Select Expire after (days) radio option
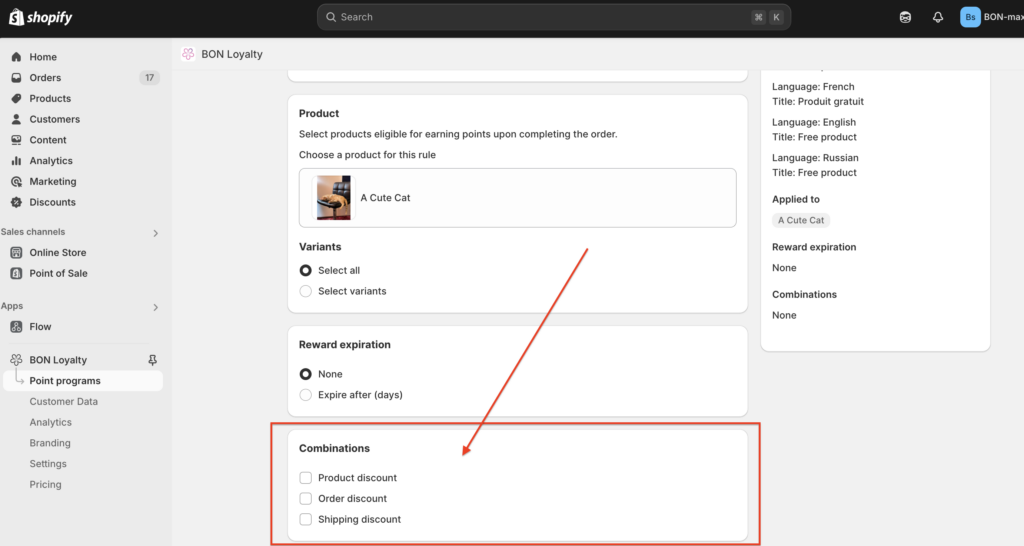This screenshot has height=546, width=1024. [x=306, y=395]
